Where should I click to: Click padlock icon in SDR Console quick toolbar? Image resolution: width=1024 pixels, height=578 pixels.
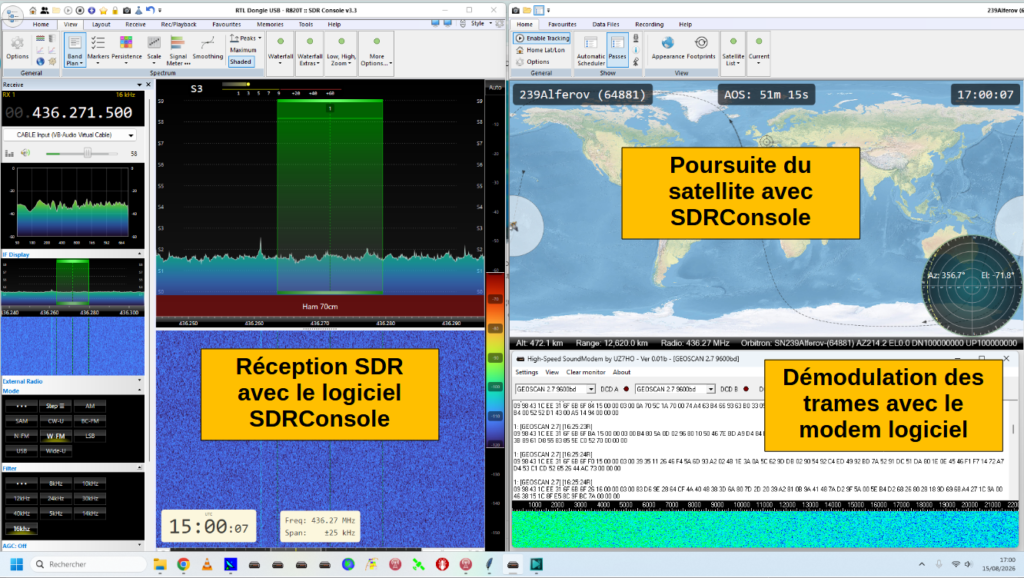[115, 10]
